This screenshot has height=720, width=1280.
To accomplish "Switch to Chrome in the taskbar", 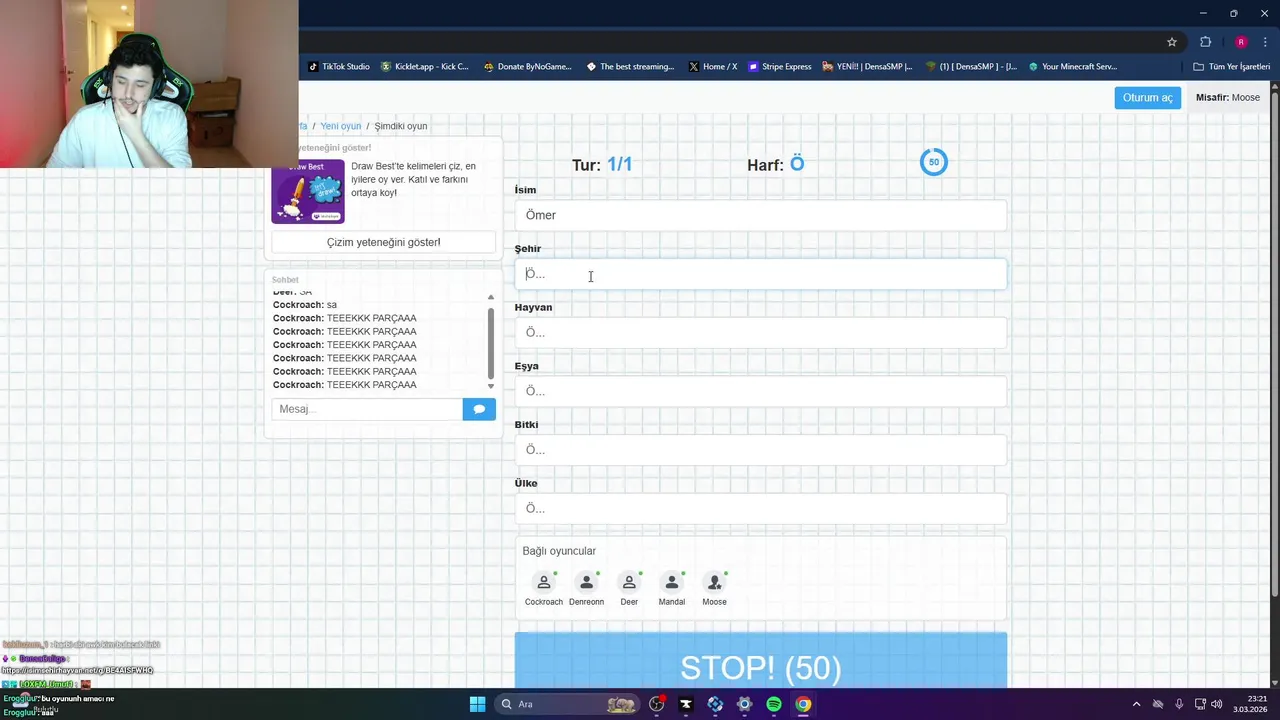I will tap(803, 704).
